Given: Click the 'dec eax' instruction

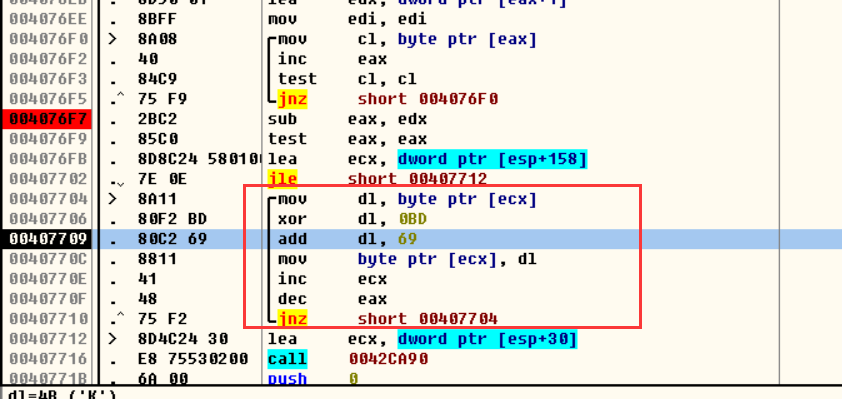Looking at the screenshot, I should 332,299.
